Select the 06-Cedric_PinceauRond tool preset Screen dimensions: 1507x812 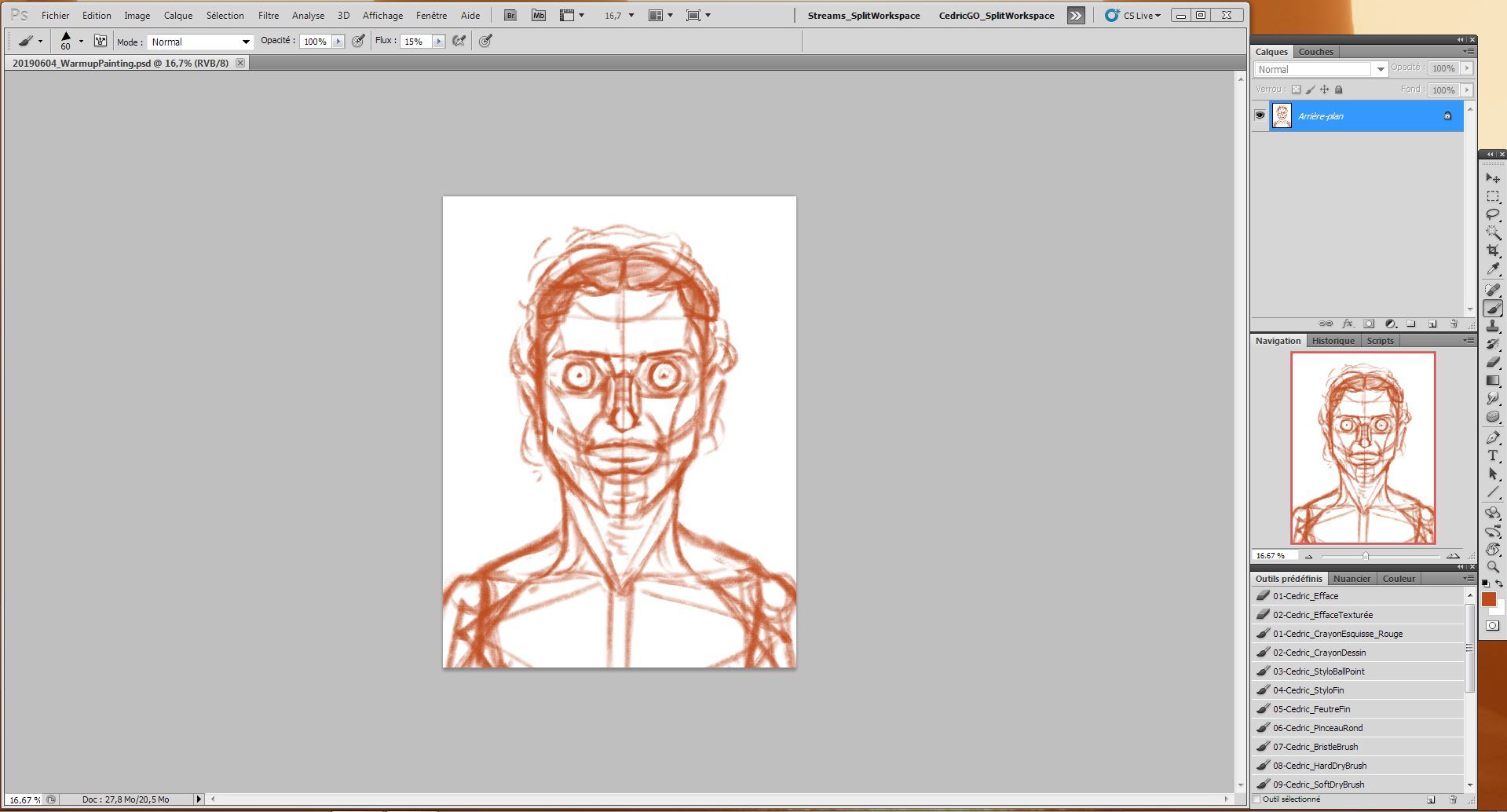[1318, 728]
